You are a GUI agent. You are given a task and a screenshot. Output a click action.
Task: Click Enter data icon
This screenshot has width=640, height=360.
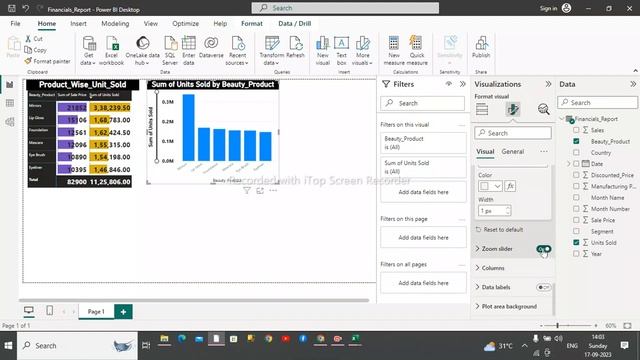(x=189, y=51)
